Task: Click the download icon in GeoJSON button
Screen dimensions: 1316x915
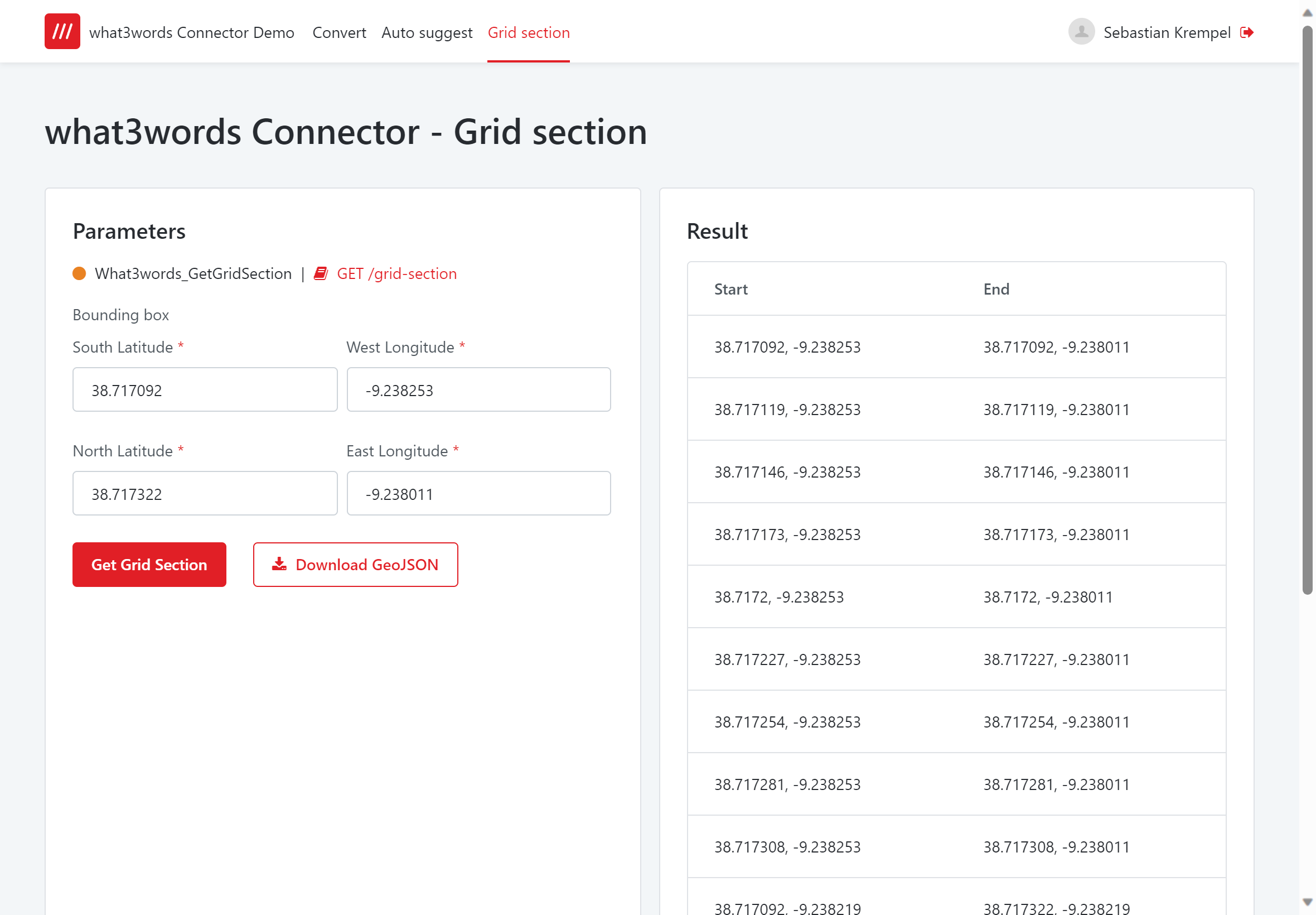Action: [x=279, y=564]
